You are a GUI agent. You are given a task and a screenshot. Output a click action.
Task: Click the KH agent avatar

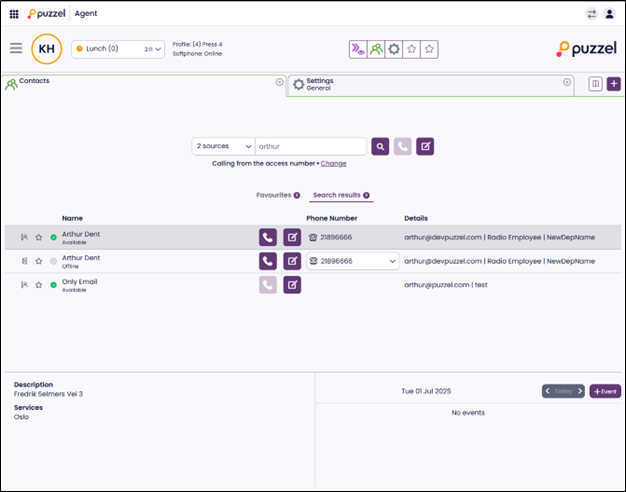click(47, 49)
